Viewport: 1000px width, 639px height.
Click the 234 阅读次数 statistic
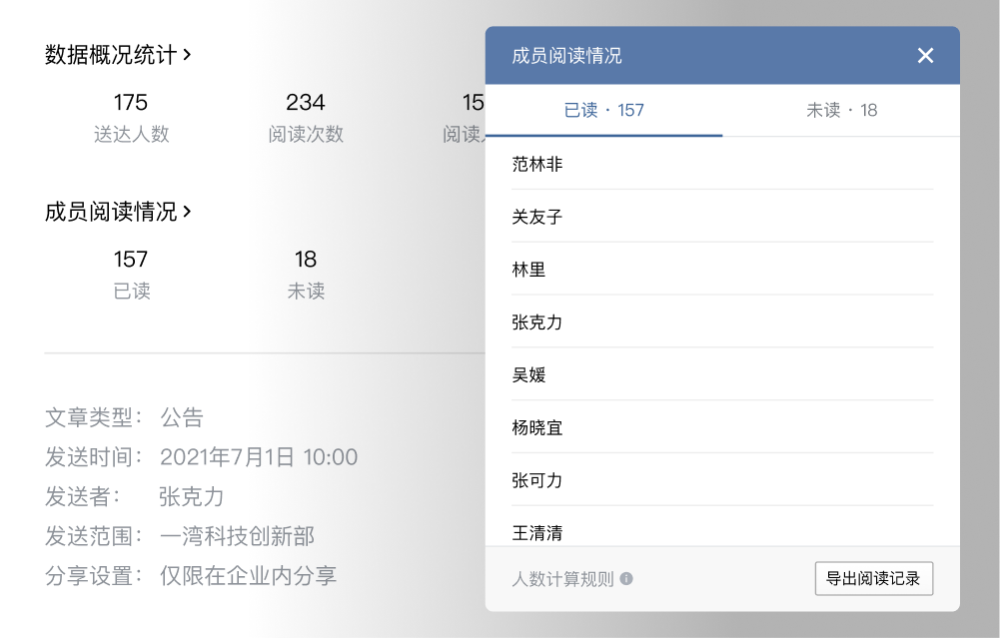[x=305, y=117]
